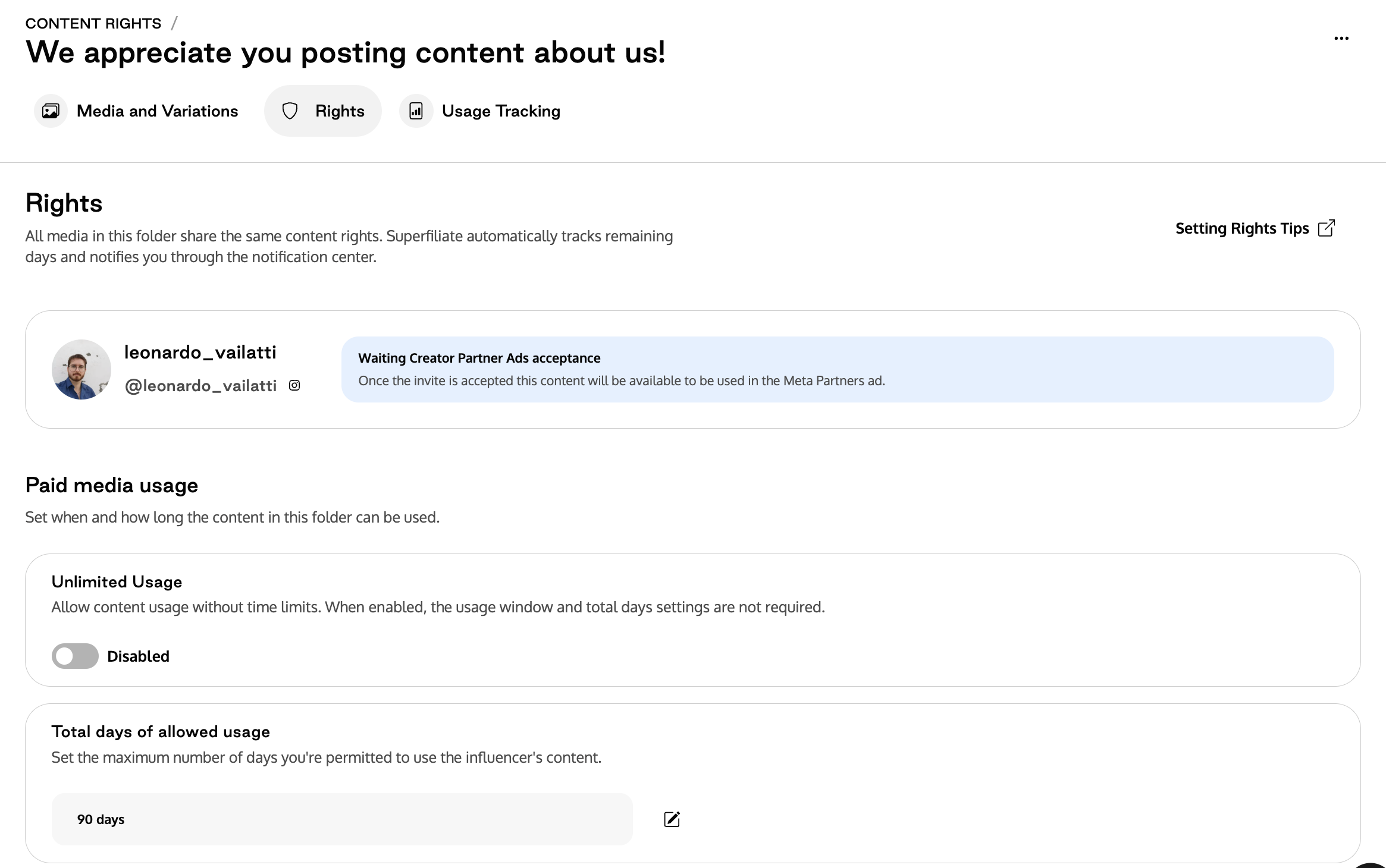Click the Total days of allowed usage heading
1386x868 pixels.
pyautogui.click(x=161, y=732)
